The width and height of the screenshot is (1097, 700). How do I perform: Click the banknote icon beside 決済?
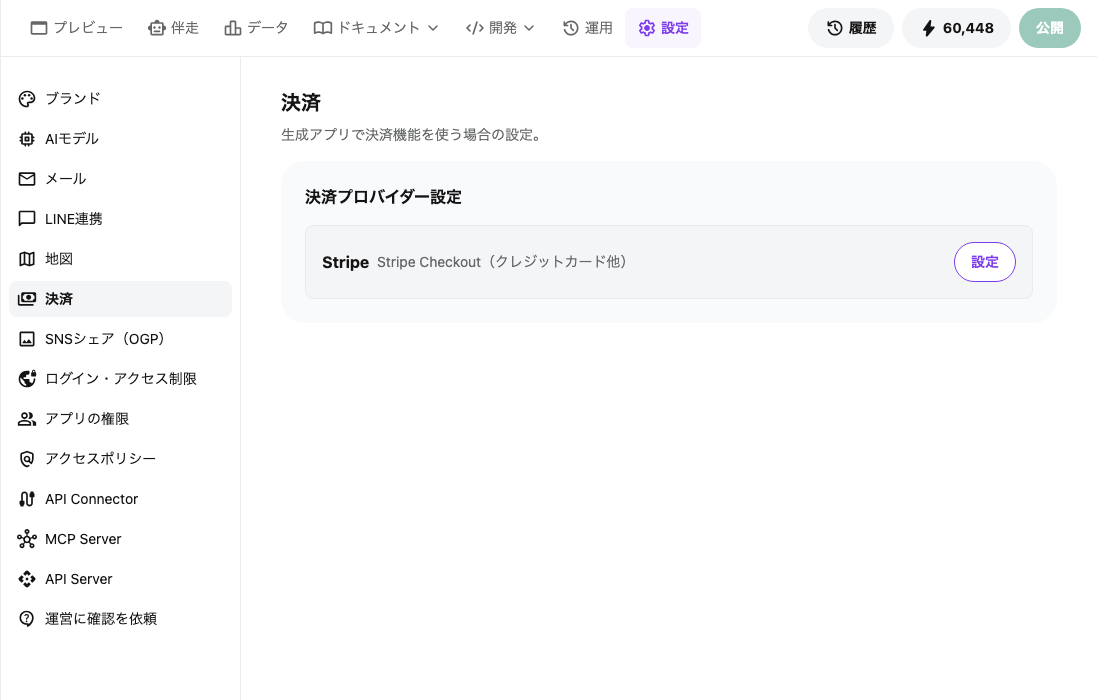27,299
